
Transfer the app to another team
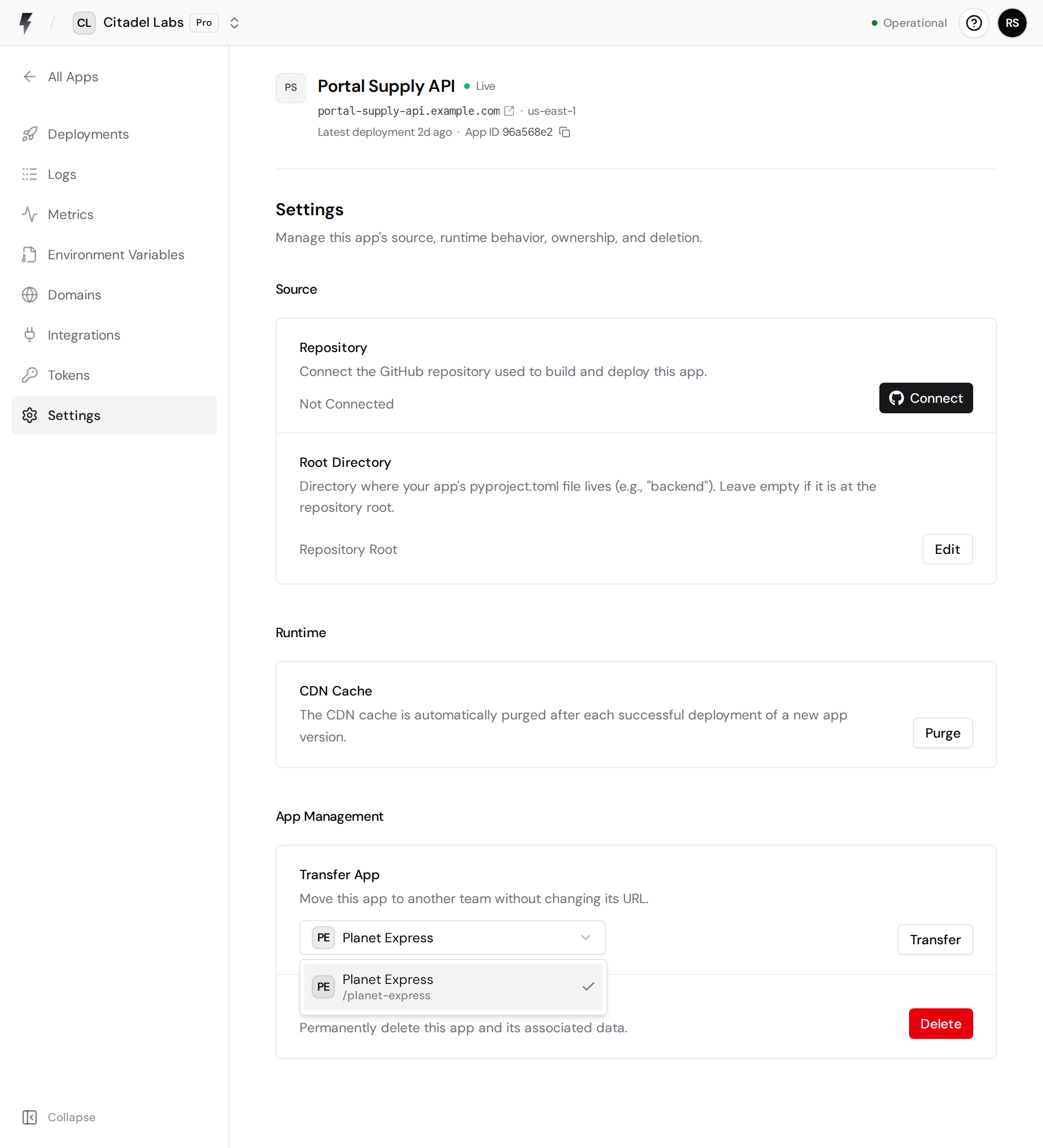click(935, 939)
